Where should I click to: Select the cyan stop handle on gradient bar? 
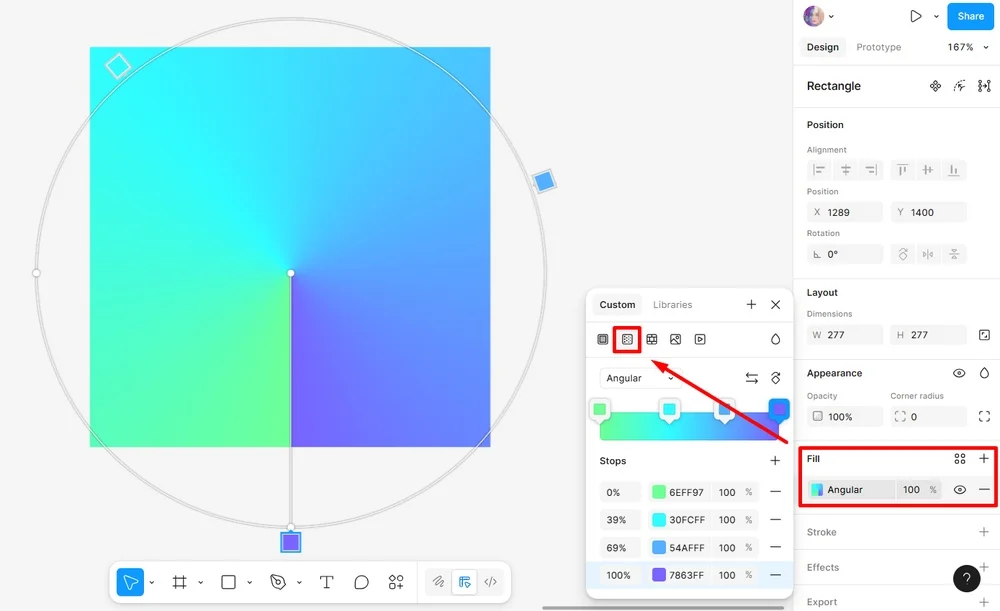[x=669, y=410]
